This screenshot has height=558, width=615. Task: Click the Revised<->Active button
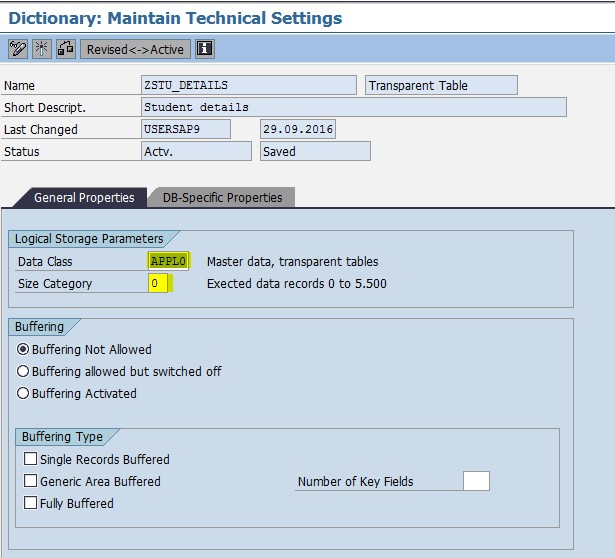coord(135,49)
